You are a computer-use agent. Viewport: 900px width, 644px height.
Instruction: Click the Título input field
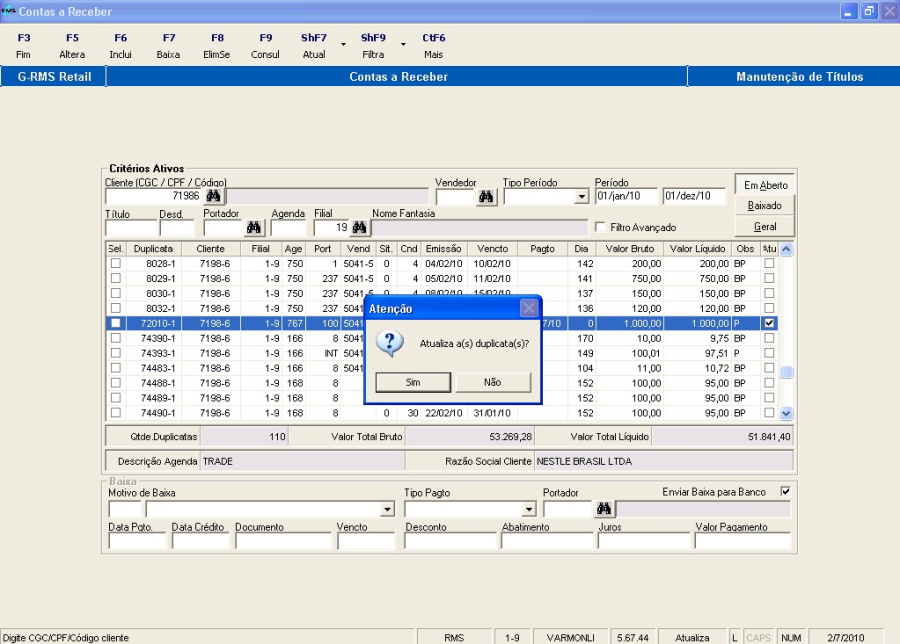click(x=129, y=229)
